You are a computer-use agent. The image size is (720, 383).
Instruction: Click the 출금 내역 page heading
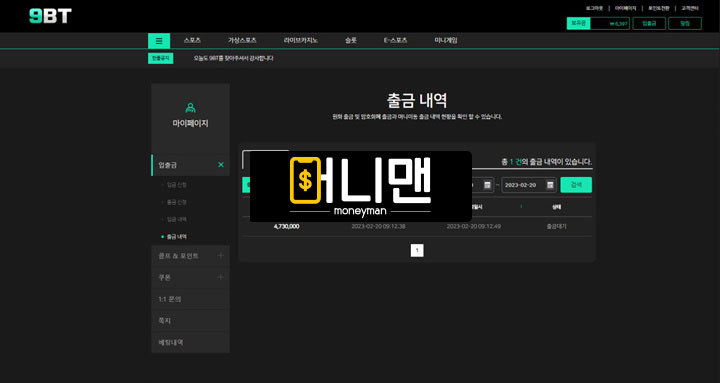[417, 100]
